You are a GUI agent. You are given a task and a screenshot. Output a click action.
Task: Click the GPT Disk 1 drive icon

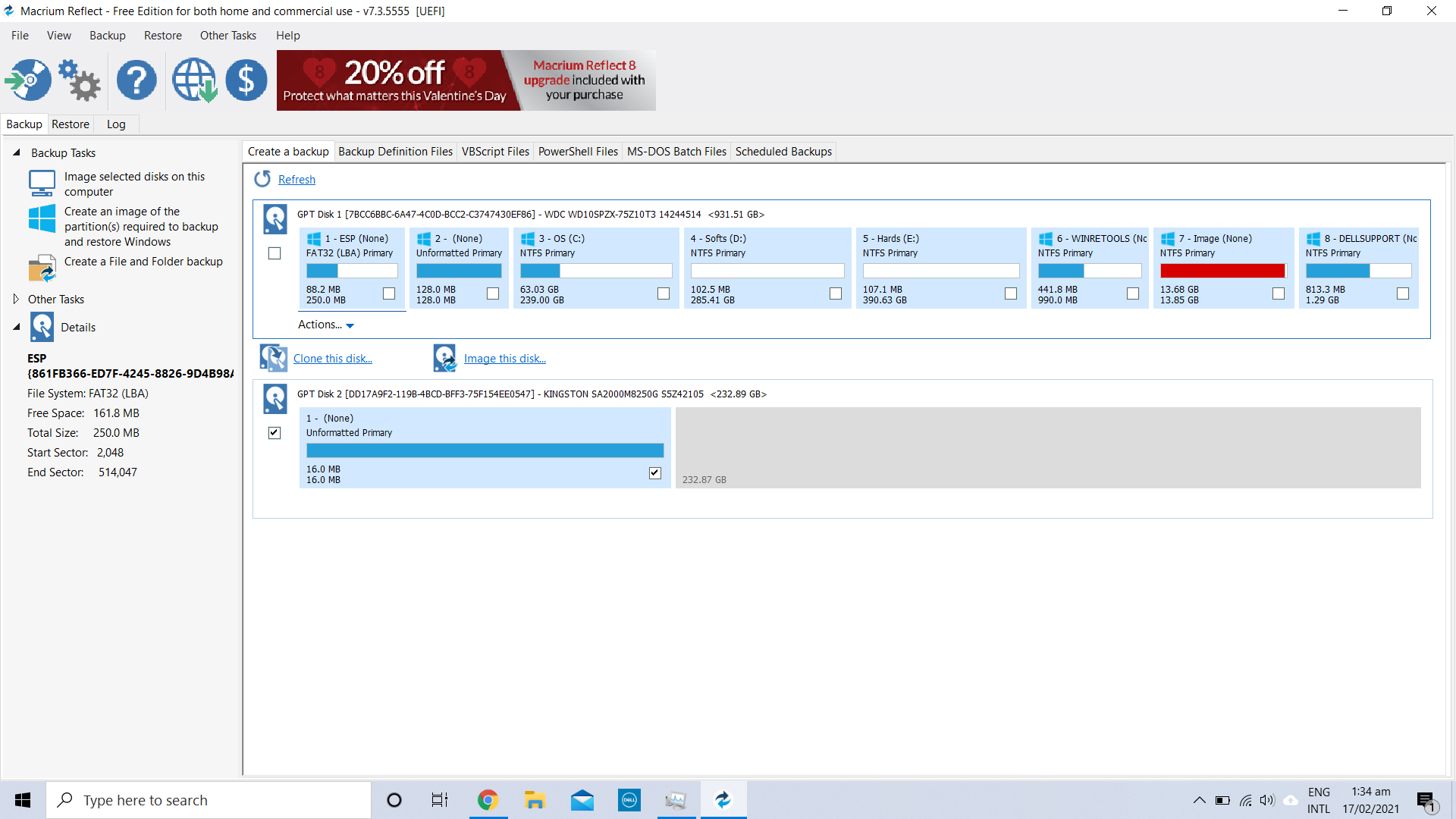(x=274, y=218)
